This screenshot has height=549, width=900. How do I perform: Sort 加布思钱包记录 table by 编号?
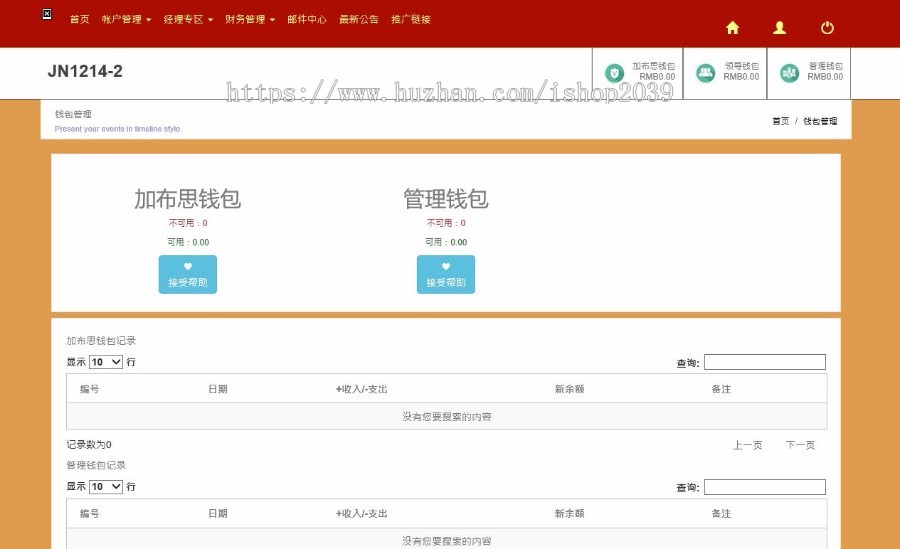click(90, 389)
